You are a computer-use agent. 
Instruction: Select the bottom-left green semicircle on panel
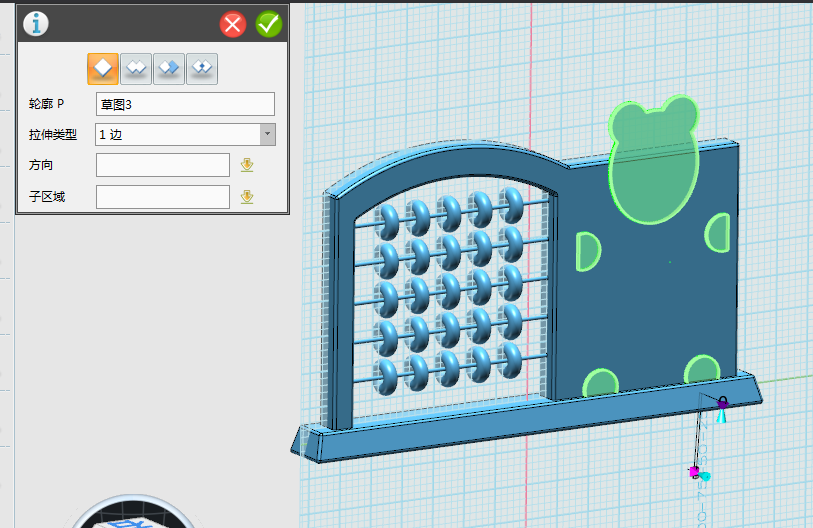point(601,384)
